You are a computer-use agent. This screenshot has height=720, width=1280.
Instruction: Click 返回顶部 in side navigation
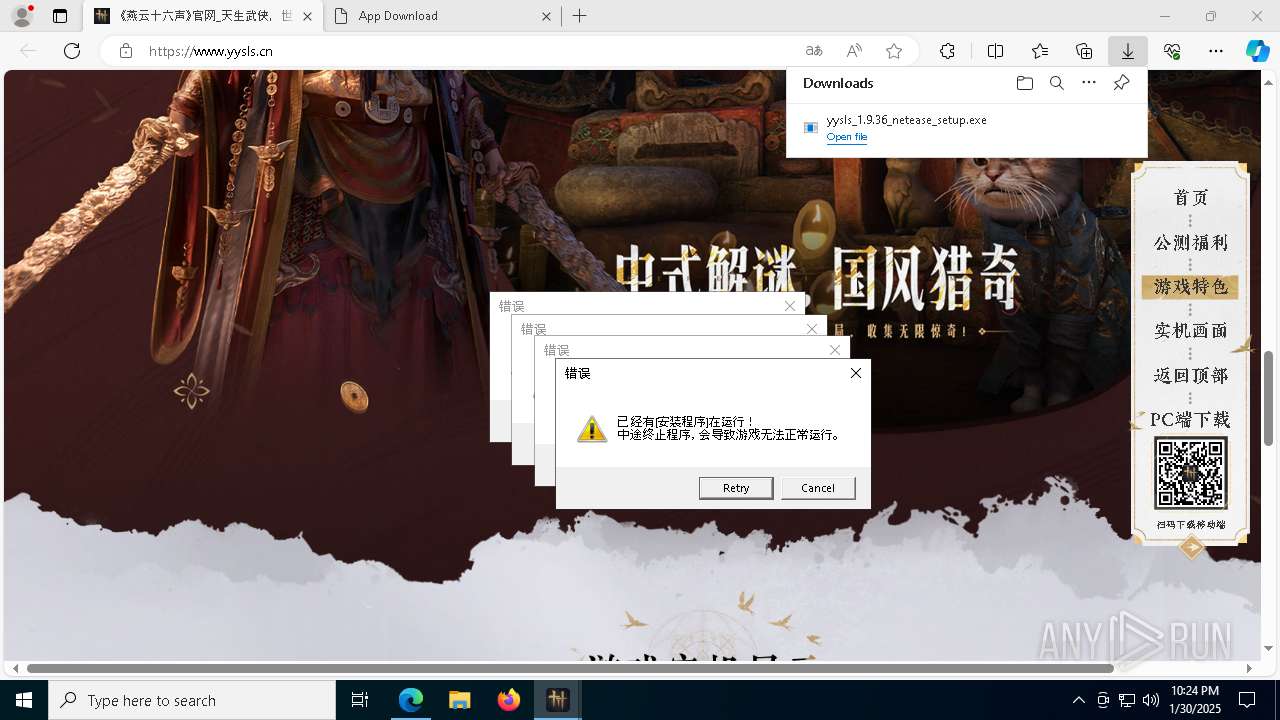point(1190,376)
